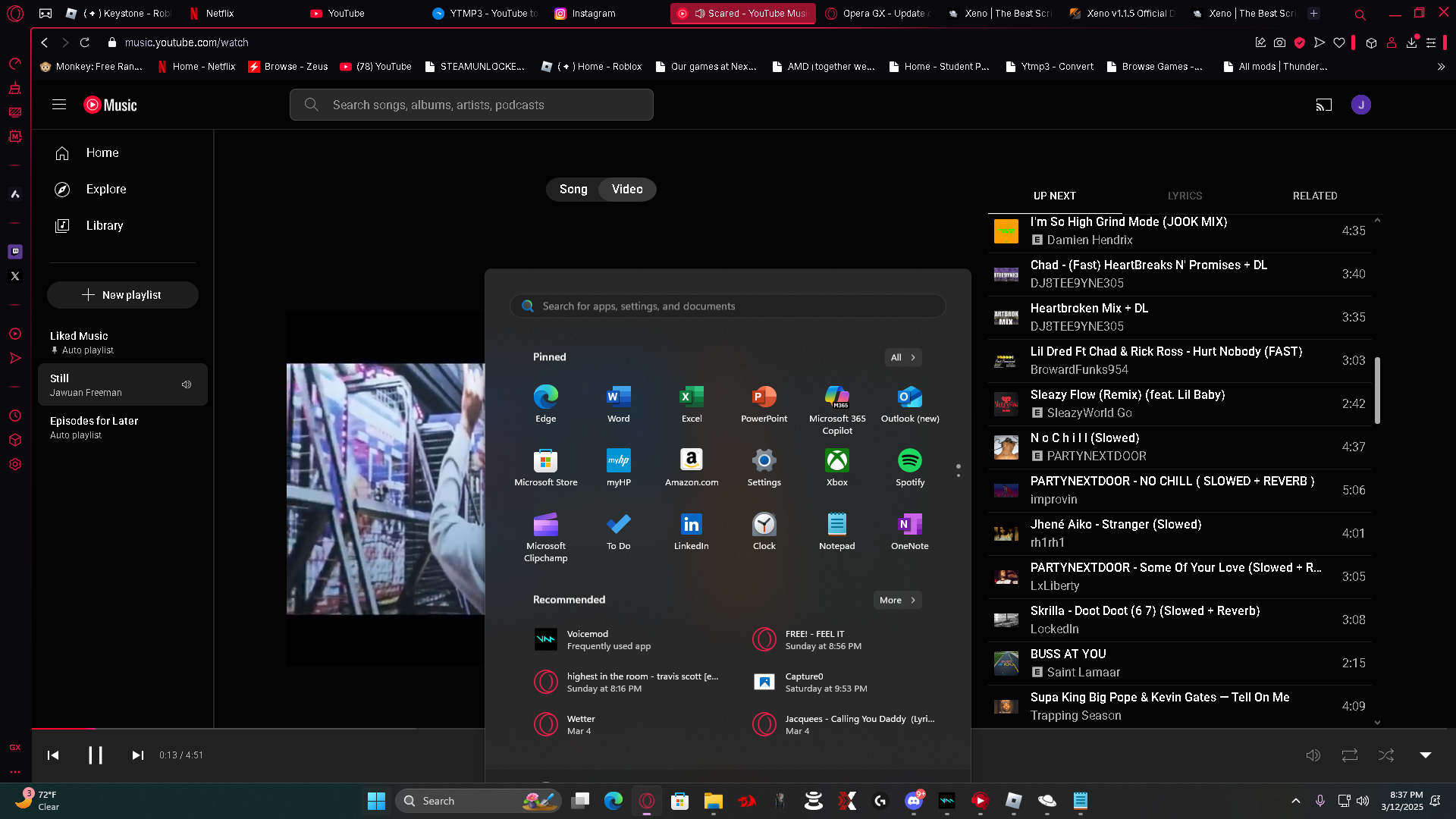The image size is (1456, 819).
Task: Click the YouTube Music cast icon
Action: pos(1323,105)
